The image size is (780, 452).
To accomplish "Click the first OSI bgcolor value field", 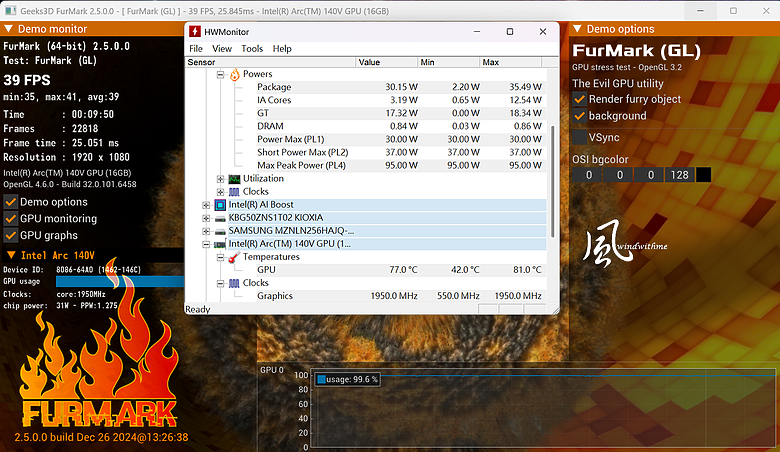I will pos(587,175).
